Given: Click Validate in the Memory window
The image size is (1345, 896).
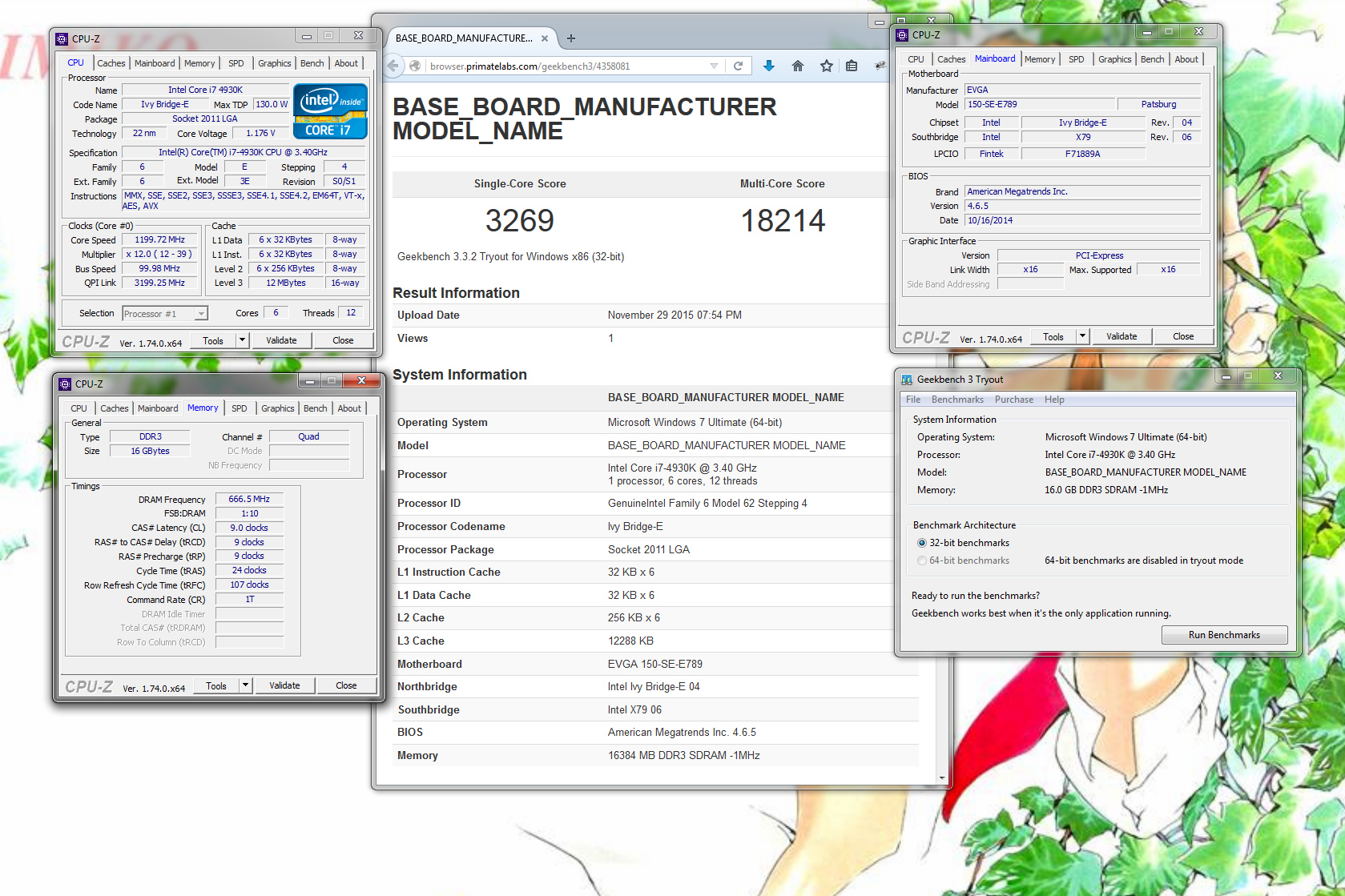Looking at the screenshot, I should point(284,685).
